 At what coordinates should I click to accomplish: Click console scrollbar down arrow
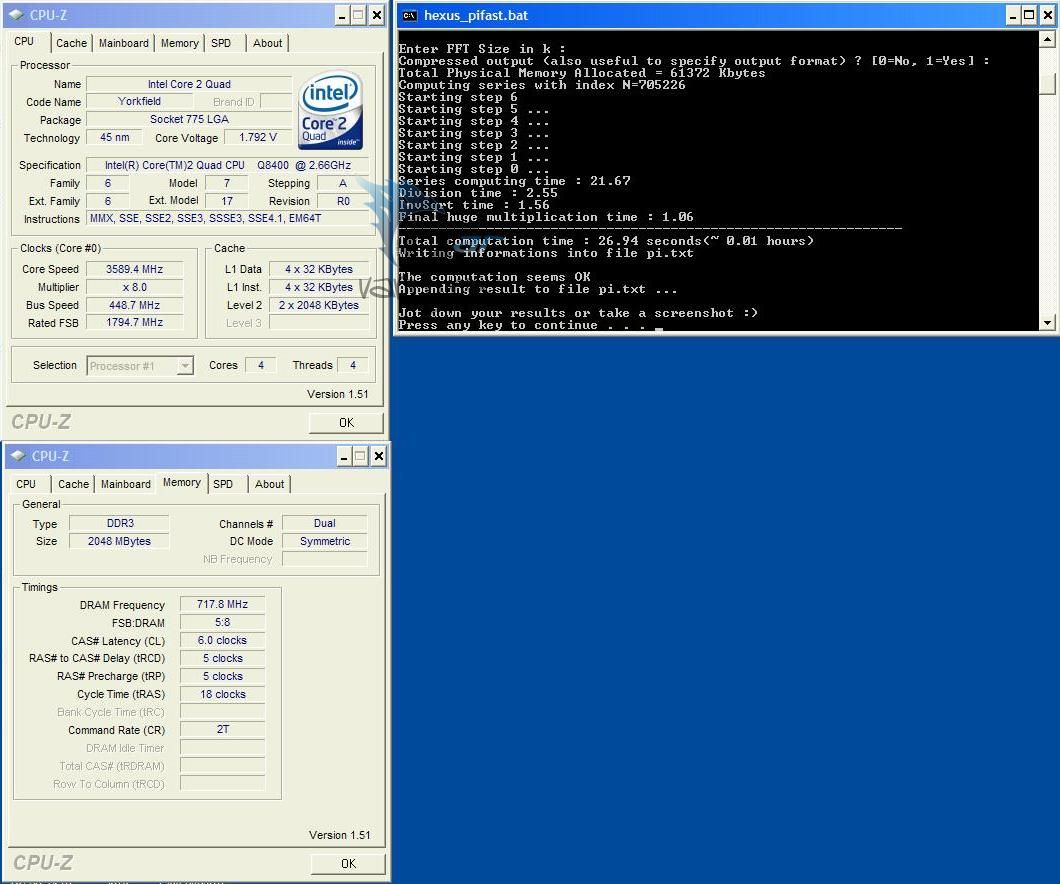coord(1047,322)
